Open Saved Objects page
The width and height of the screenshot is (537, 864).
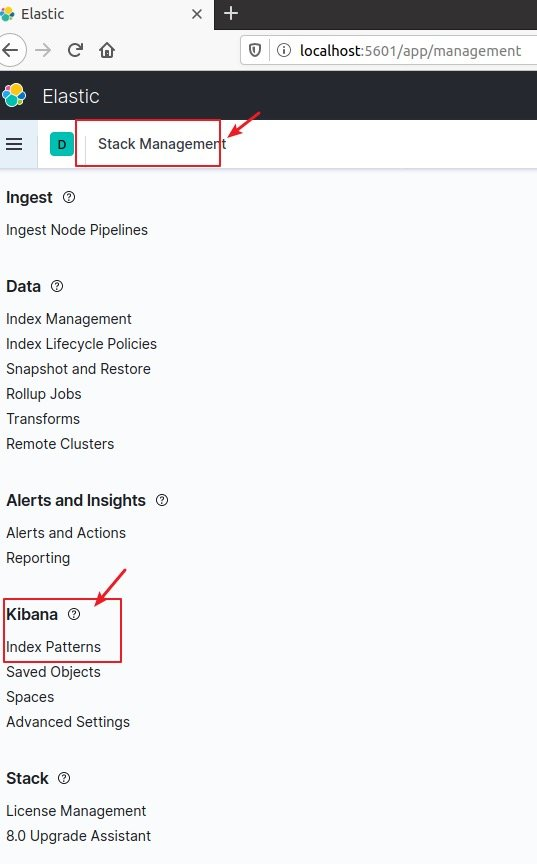click(53, 672)
